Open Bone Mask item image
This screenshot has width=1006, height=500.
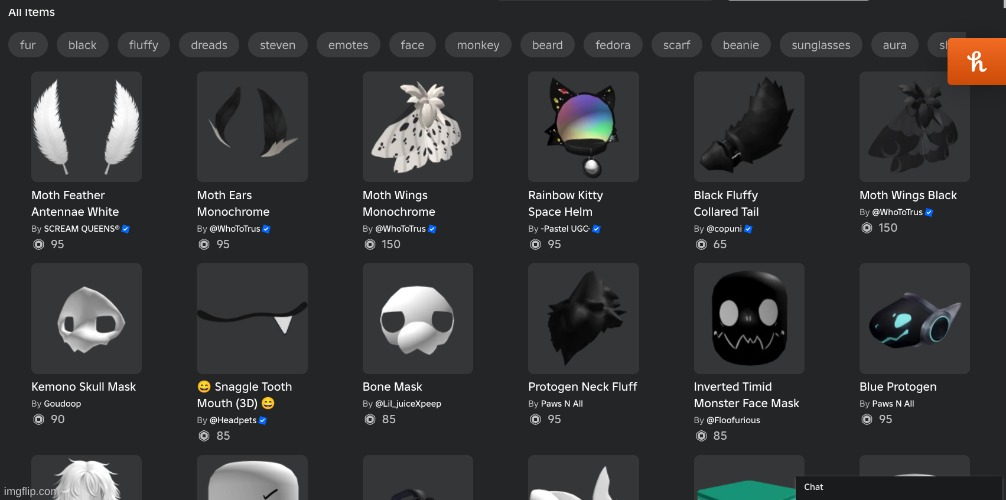(x=418, y=318)
